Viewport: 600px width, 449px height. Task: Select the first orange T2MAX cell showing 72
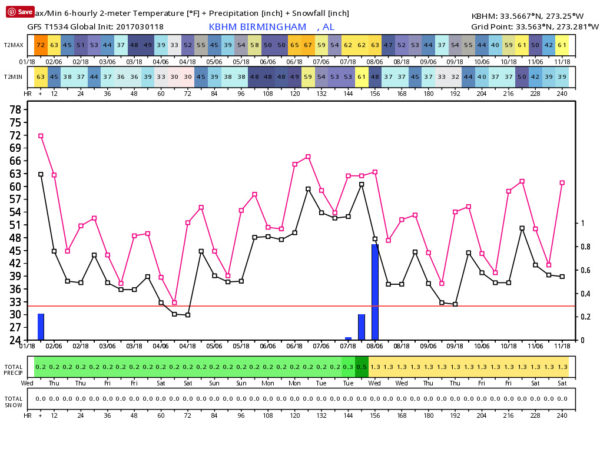coord(41,46)
